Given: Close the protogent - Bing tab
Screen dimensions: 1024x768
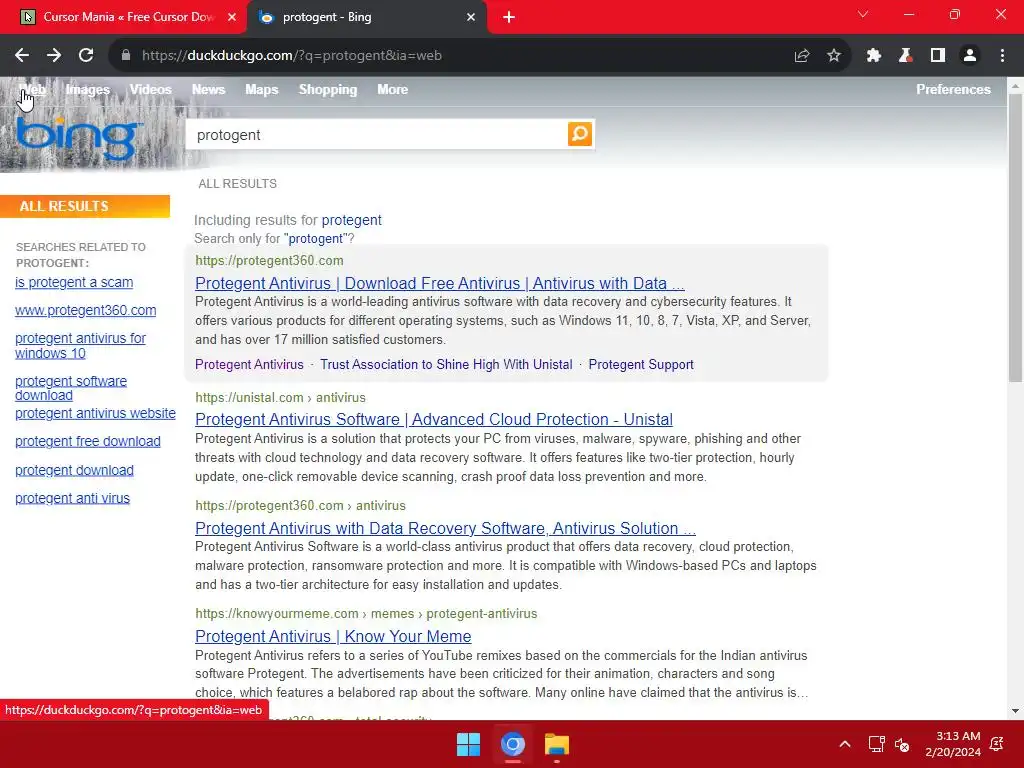Looking at the screenshot, I should click(x=471, y=17).
